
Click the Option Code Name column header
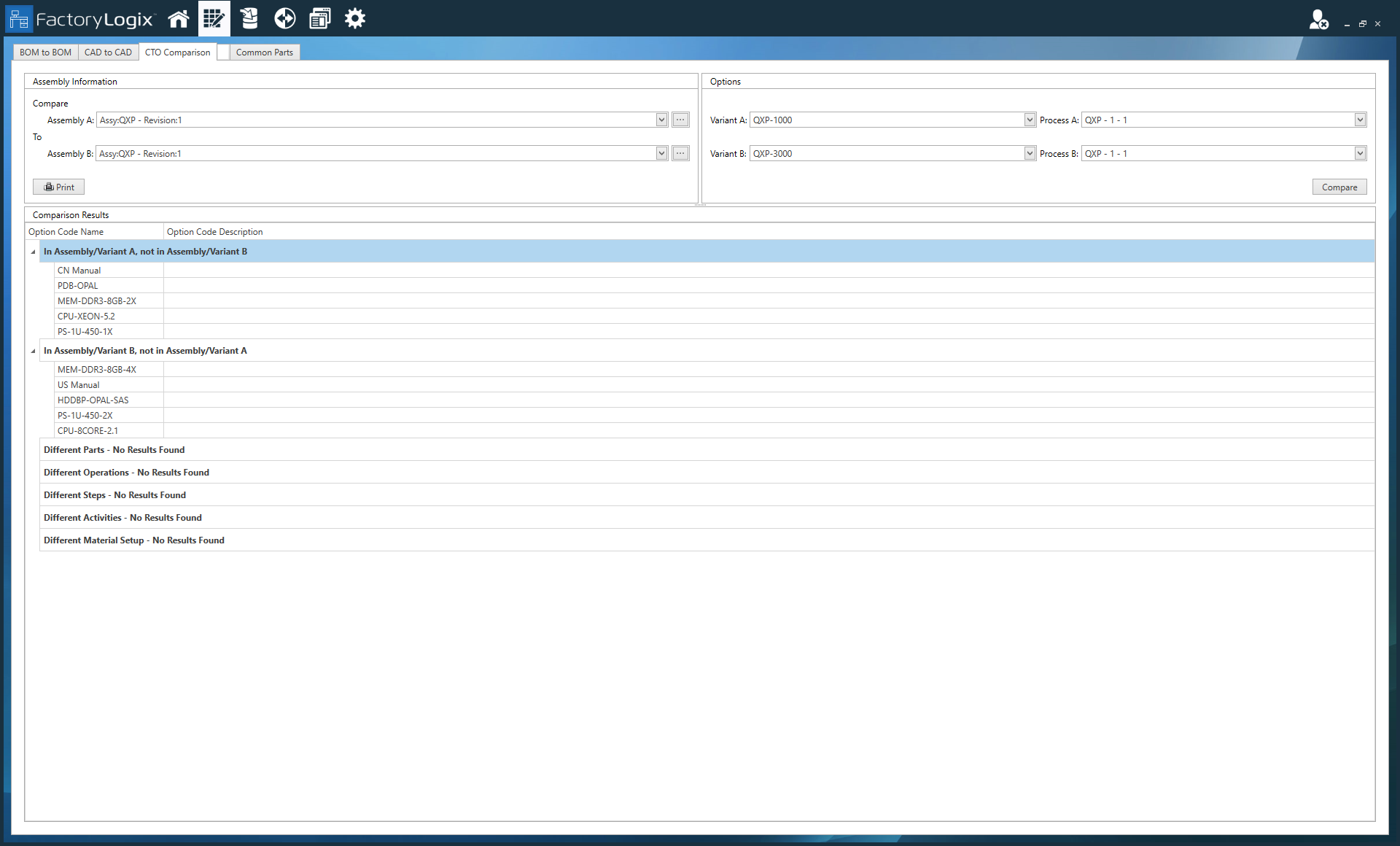pos(66,231)
